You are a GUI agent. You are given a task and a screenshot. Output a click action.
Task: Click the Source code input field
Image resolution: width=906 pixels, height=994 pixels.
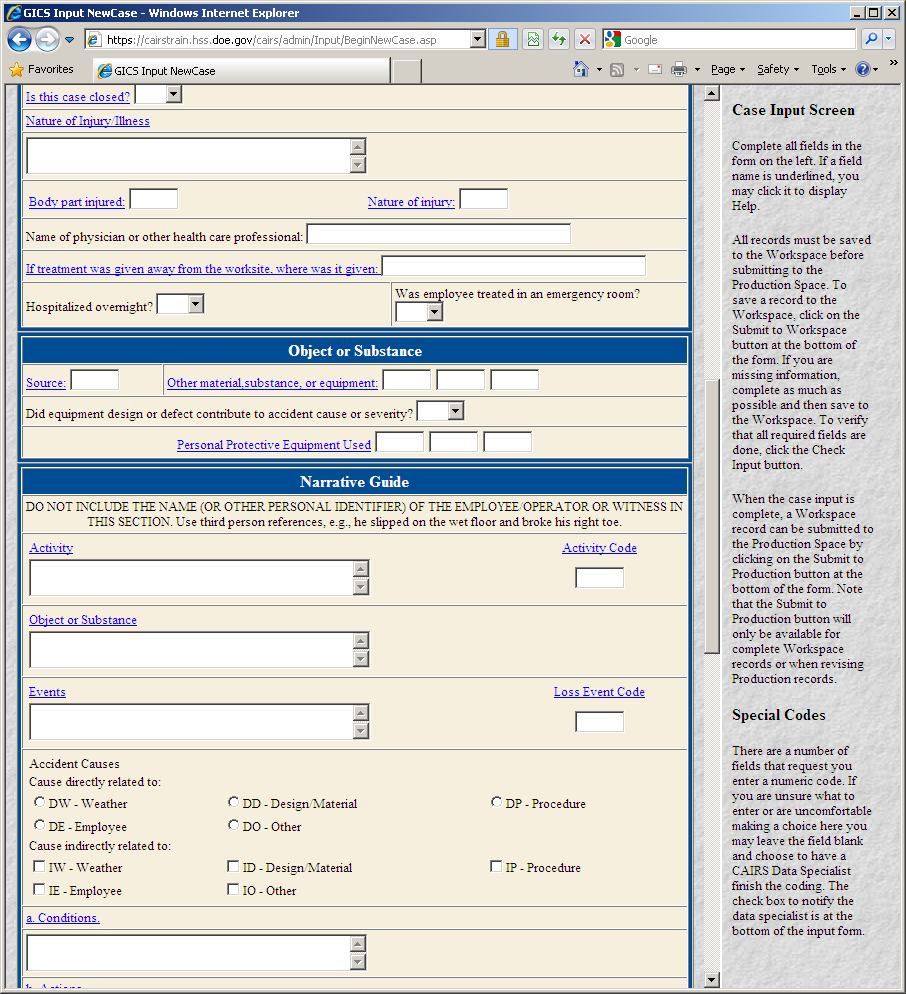[x=94, y=380]
